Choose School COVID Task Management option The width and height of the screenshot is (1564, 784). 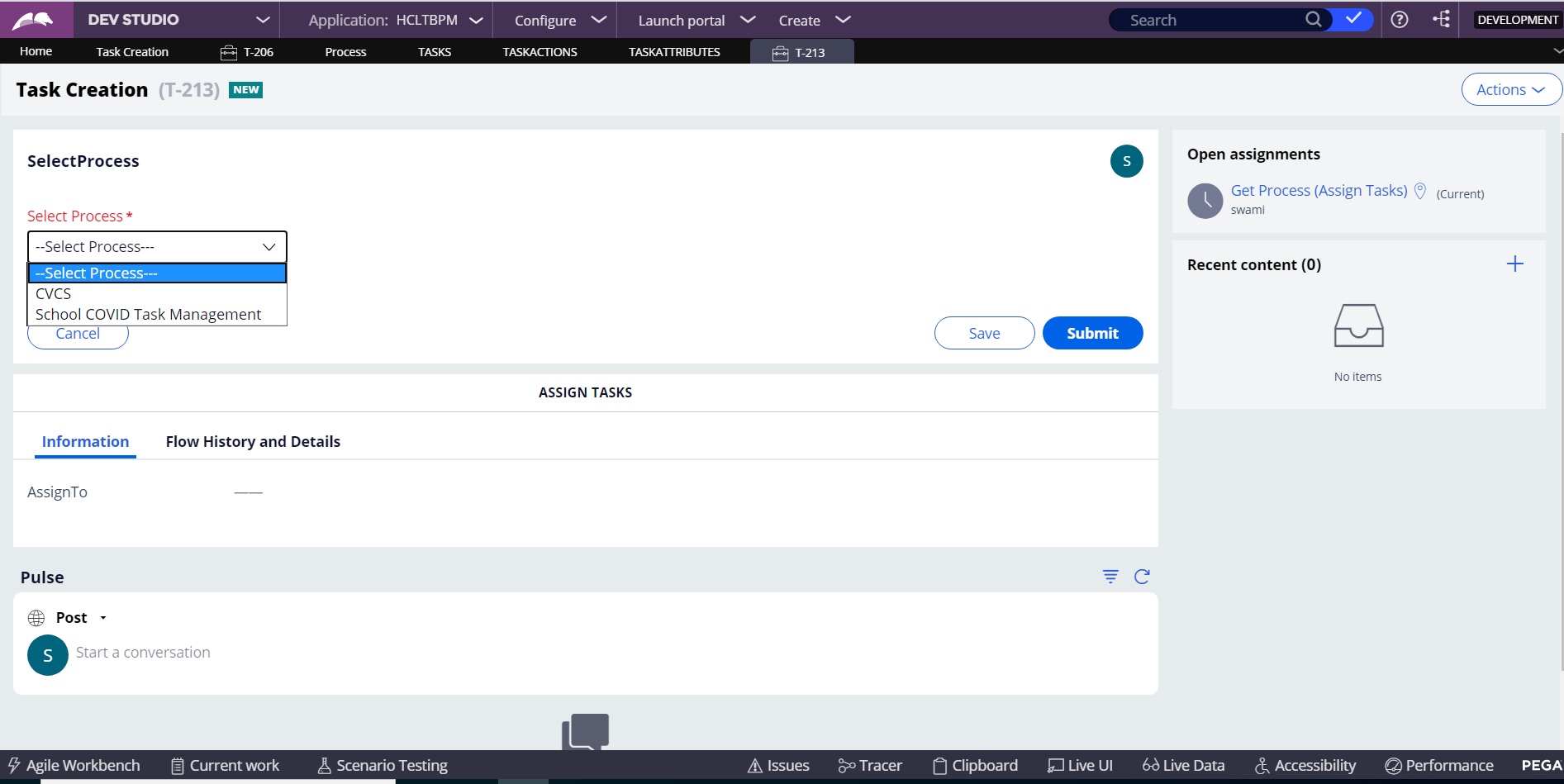click(x=157, y=314)
